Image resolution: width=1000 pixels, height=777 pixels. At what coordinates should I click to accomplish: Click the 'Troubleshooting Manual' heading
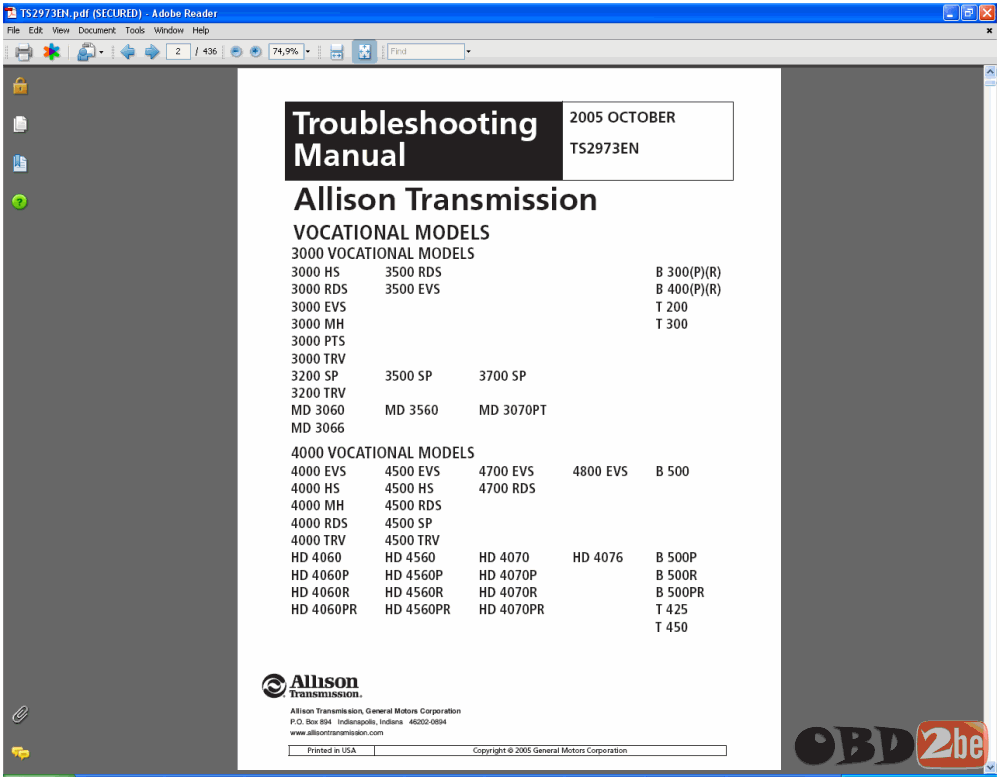pos(415,139)
